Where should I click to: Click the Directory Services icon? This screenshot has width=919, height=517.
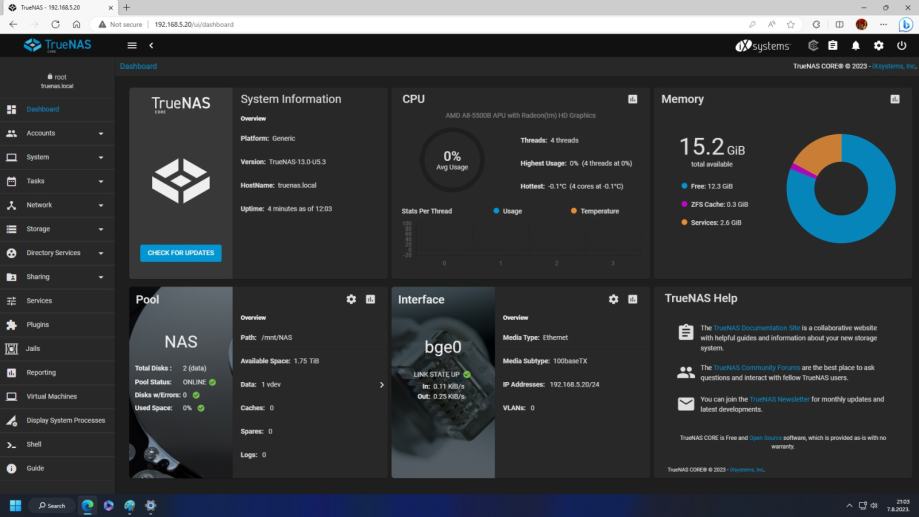(11, 253)
